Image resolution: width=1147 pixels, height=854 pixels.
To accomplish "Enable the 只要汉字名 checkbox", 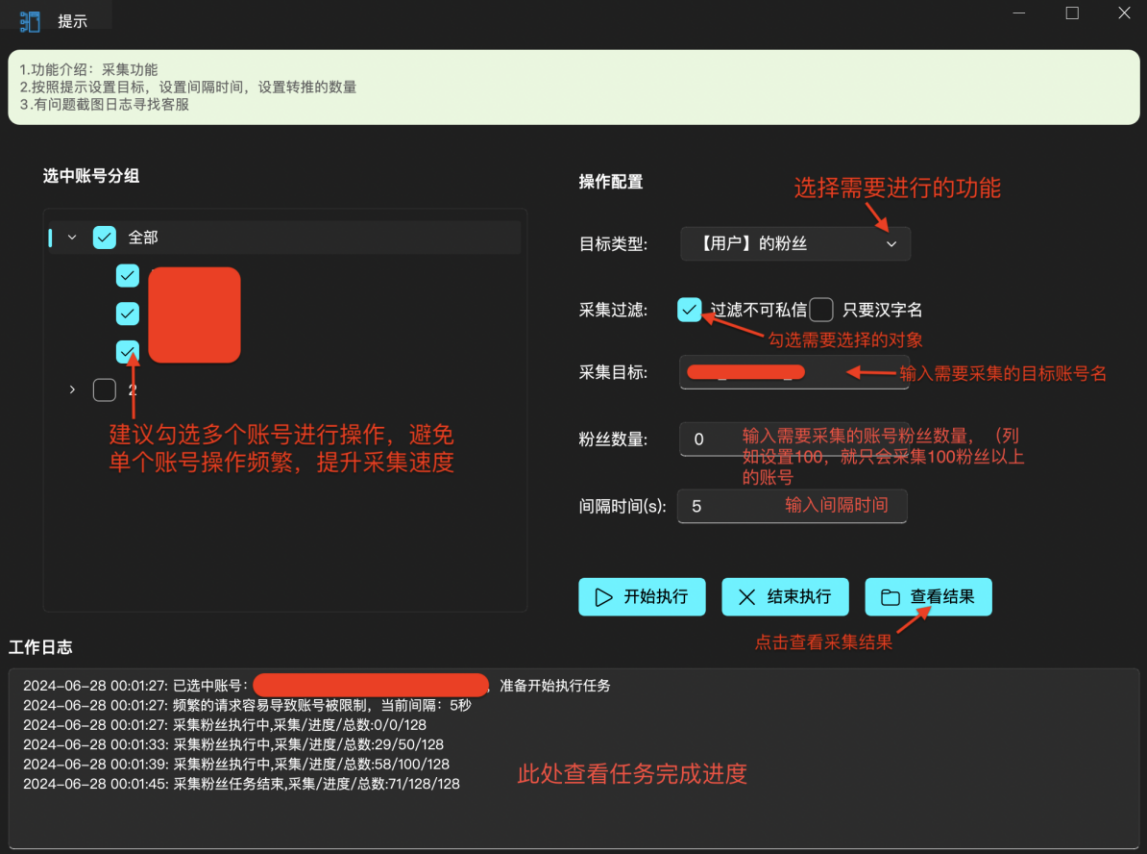I will (x=821, y=310).
